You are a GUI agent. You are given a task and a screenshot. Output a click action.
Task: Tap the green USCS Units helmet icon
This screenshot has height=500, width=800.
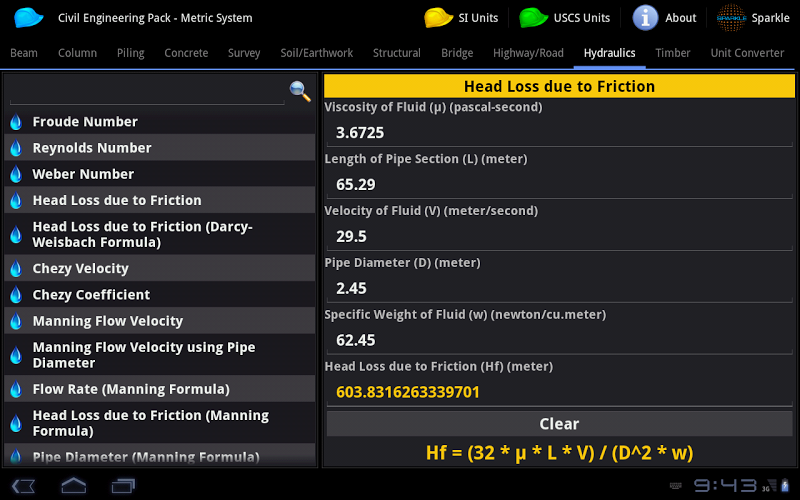(x=533, y=18)
